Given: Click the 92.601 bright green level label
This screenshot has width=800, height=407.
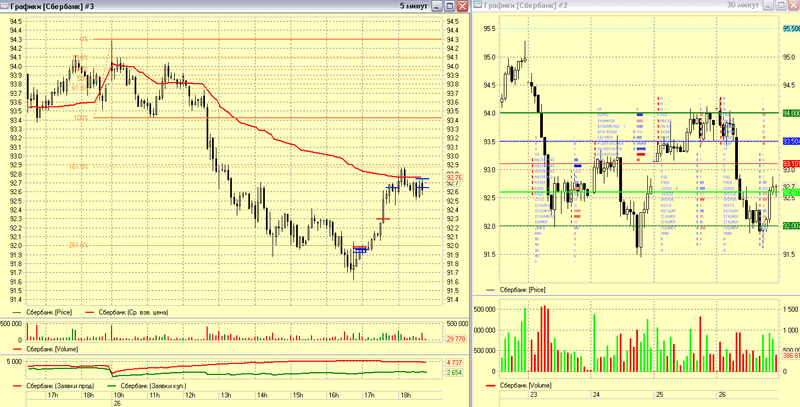Looking at the screenshot, I should coord(791,192).
